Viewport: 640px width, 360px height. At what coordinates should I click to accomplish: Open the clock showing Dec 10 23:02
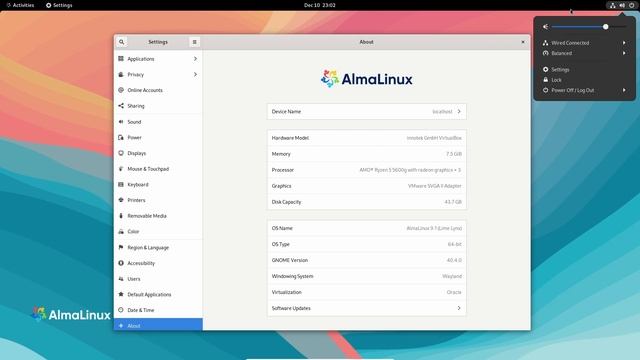point(320,5)
